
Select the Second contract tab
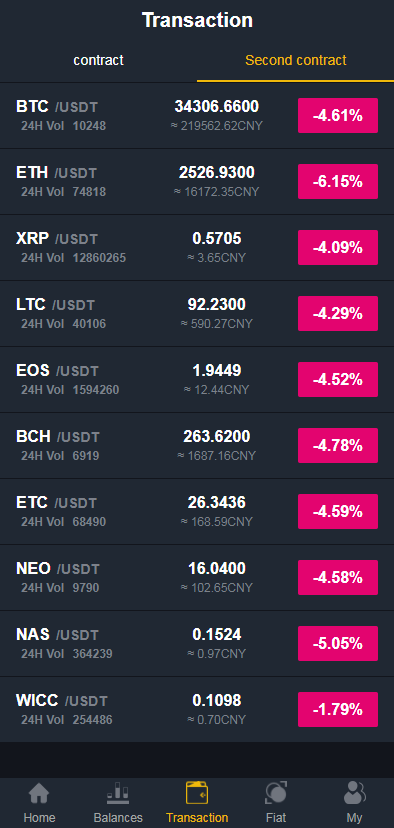point(296,60)
